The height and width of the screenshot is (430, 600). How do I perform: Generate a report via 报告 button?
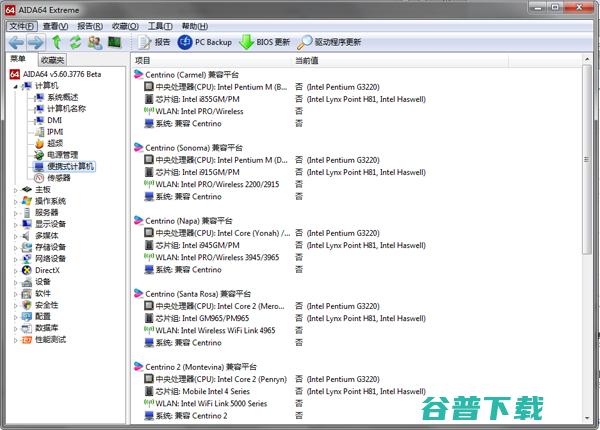[154, 42]
